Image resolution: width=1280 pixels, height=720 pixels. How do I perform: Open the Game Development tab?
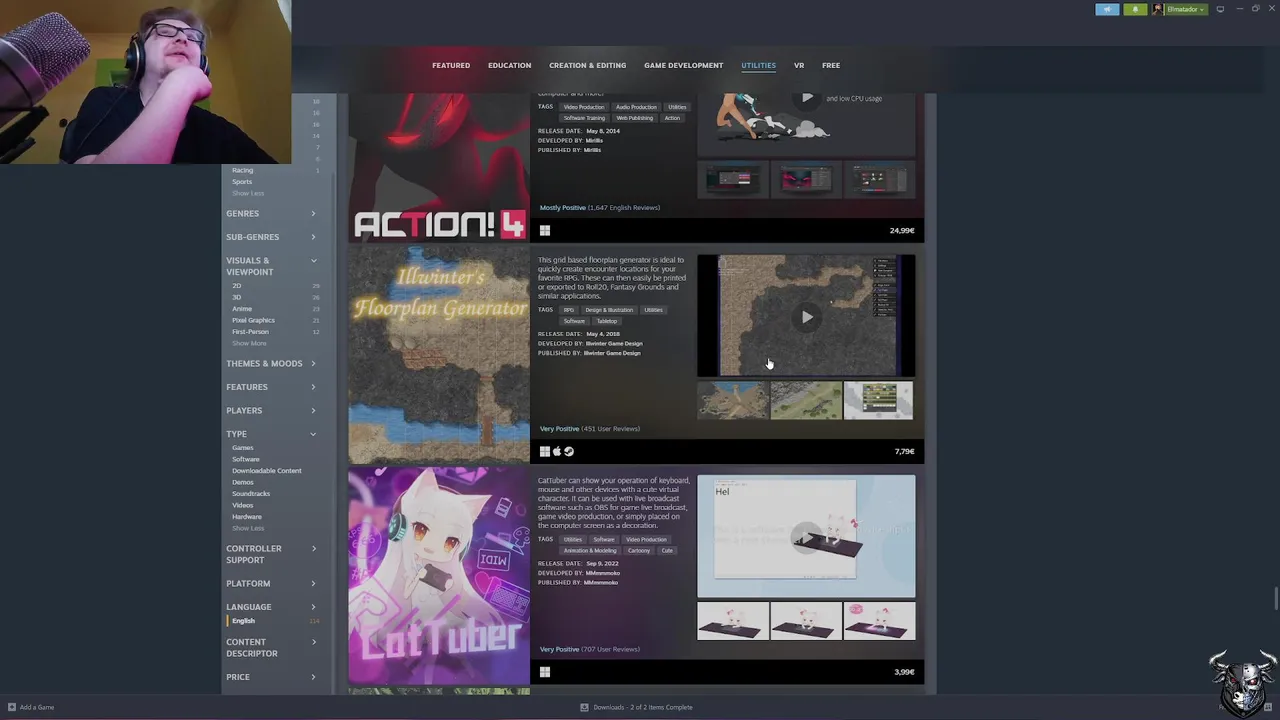(683, 65)
